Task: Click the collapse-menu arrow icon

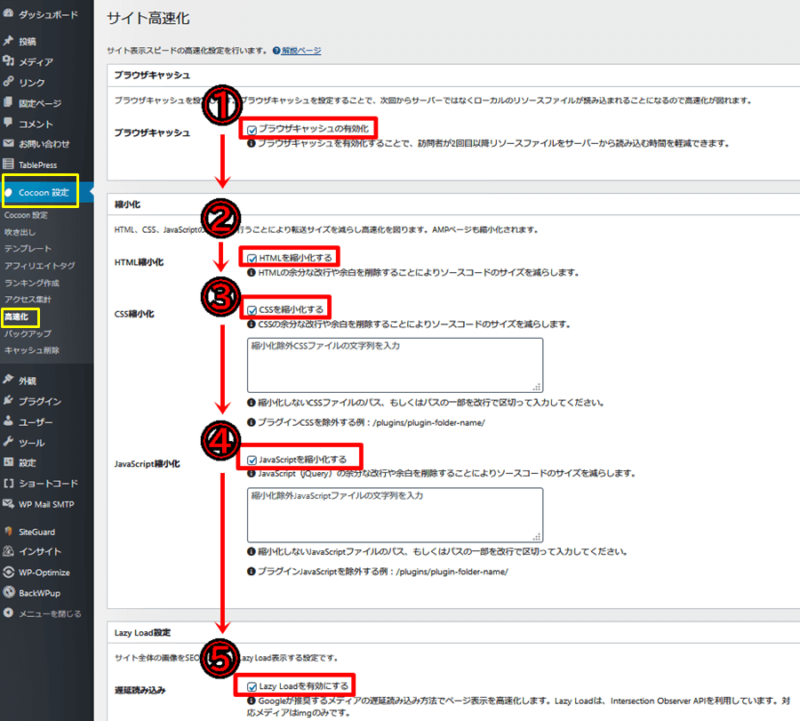Action: [8, 613]
